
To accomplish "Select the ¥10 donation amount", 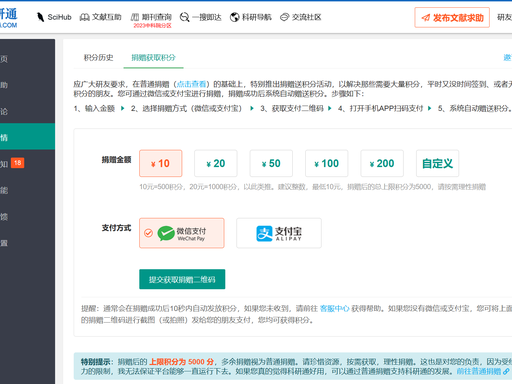I will tap(161, 163).
